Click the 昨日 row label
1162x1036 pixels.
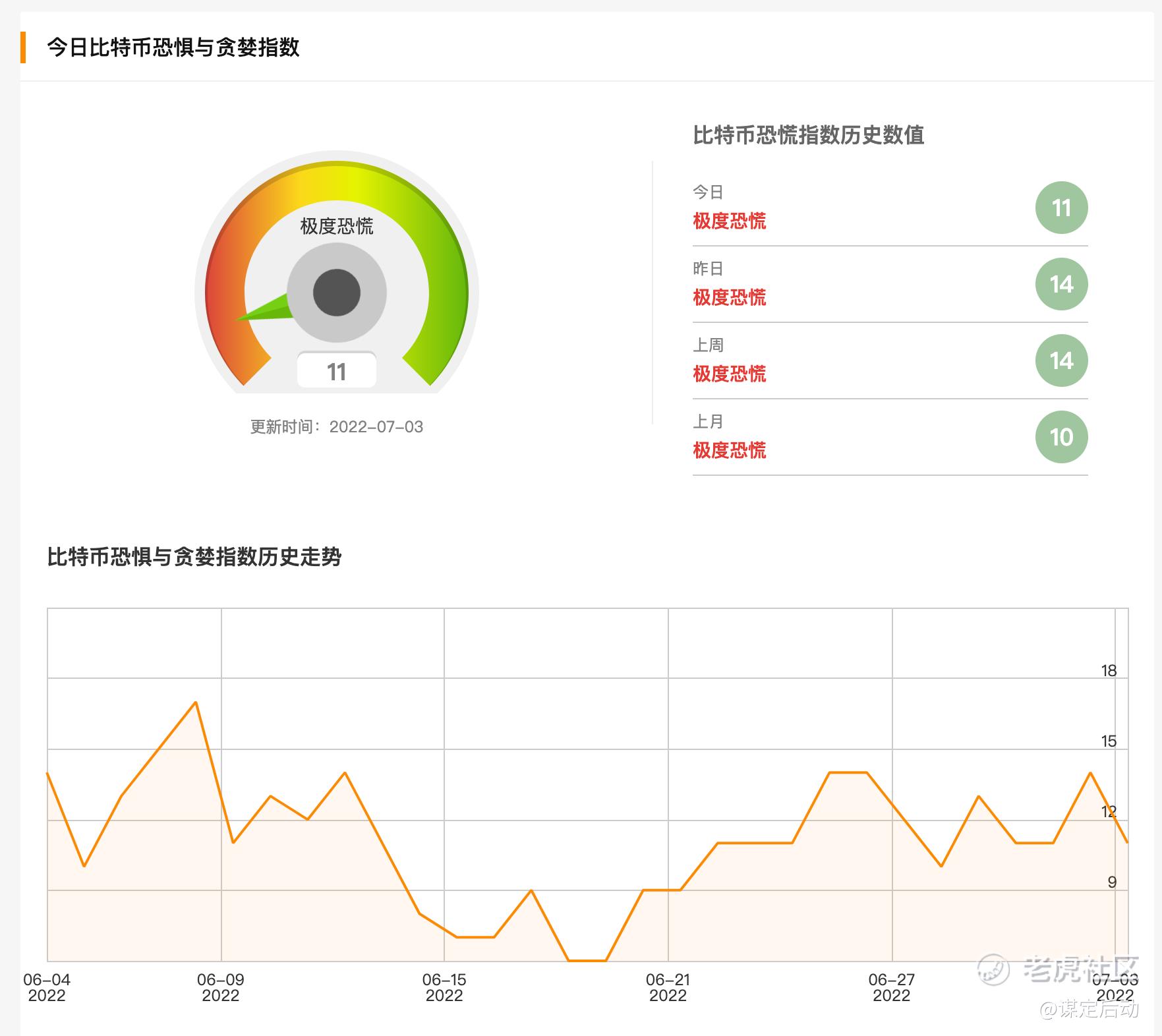[709, 268]
